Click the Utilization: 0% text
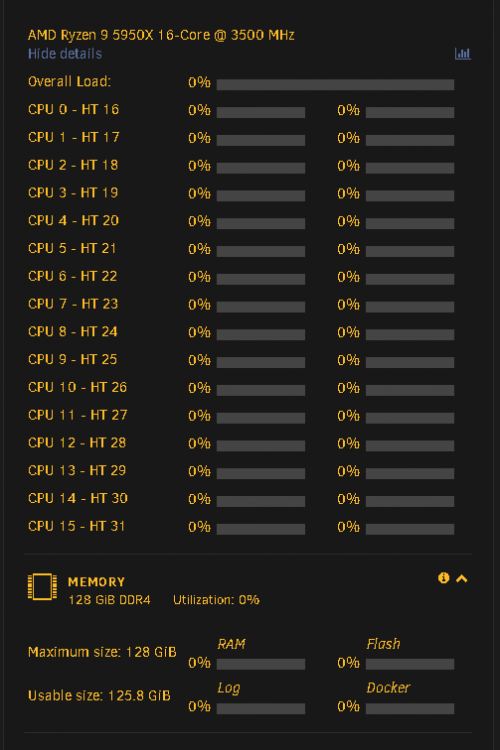 click(216, 600)
